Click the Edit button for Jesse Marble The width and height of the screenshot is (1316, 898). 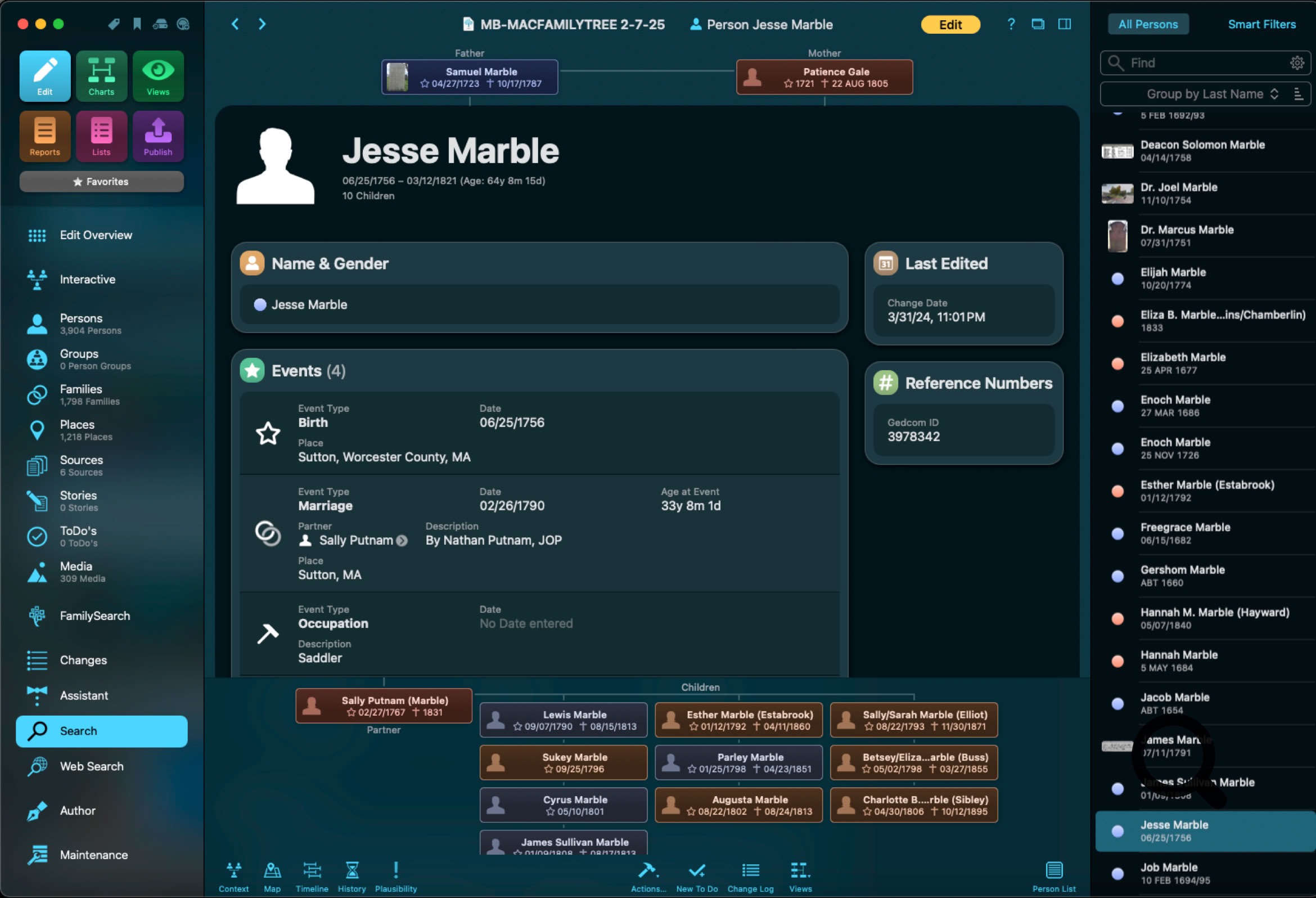click(x=950, y=24)
